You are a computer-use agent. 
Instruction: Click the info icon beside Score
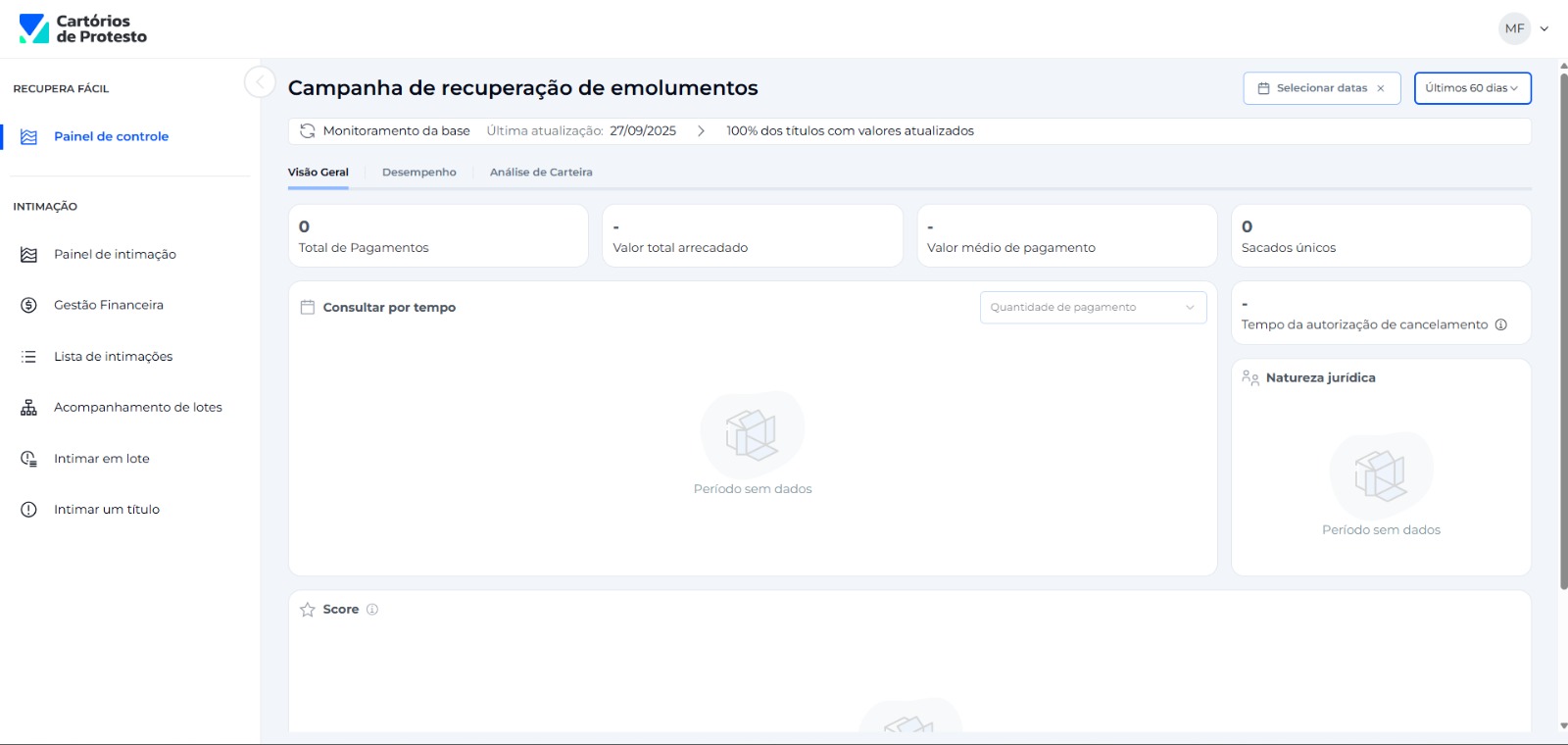(x=372, y=610)
